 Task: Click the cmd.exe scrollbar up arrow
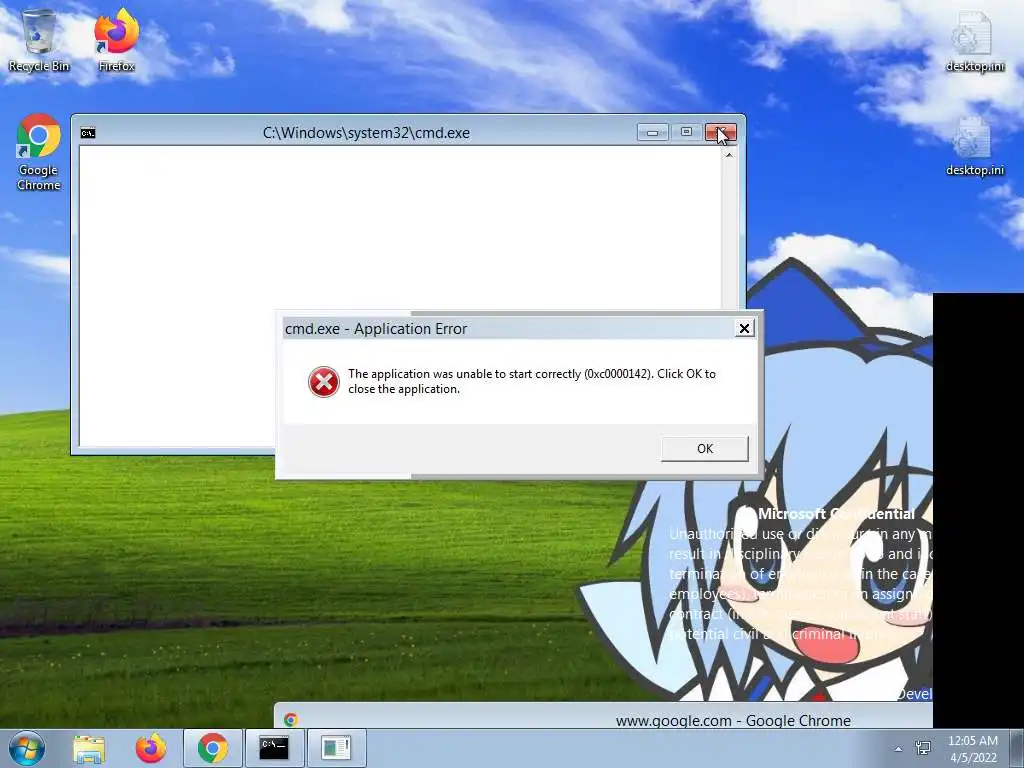point(729,155)
